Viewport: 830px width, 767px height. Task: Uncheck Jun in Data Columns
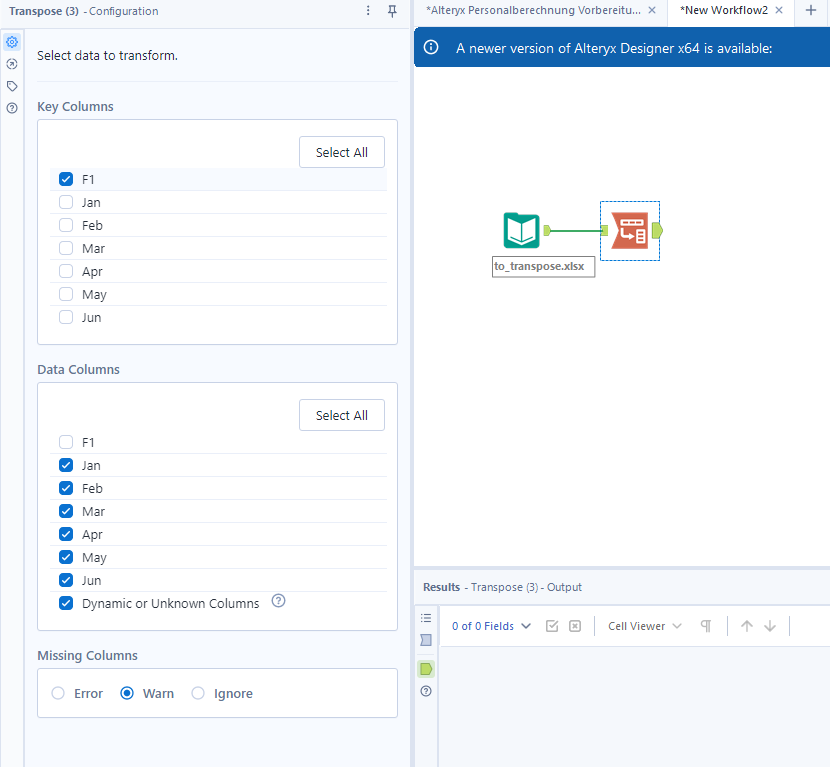[x=66, y=581]
